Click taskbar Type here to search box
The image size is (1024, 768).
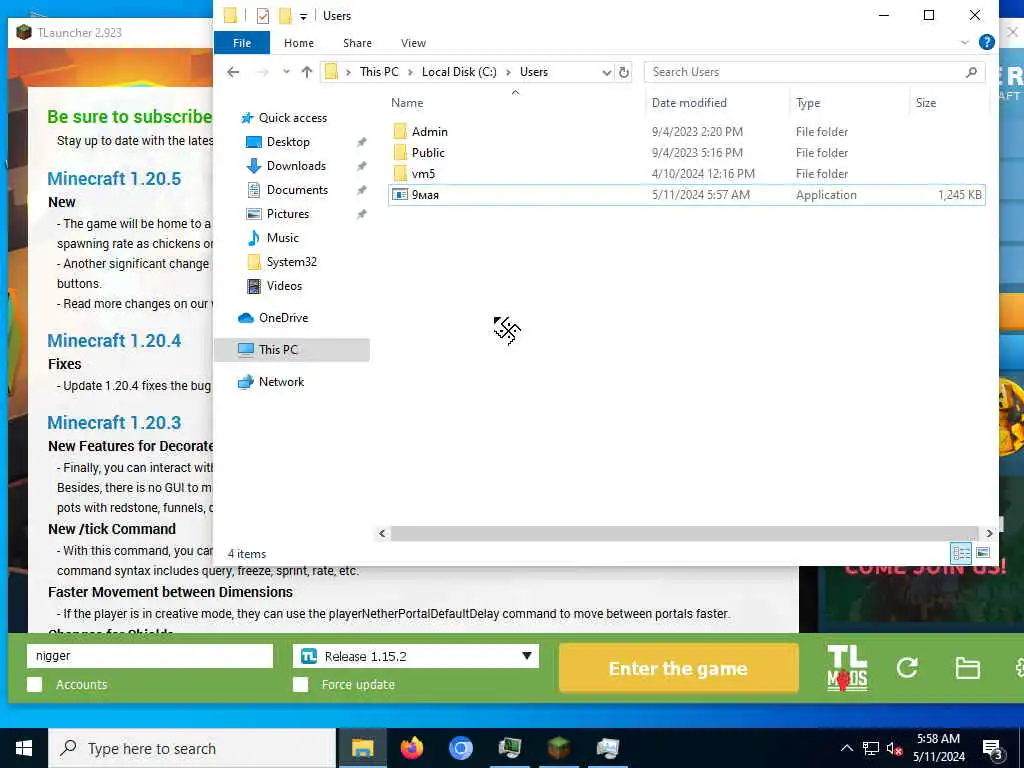192,748
